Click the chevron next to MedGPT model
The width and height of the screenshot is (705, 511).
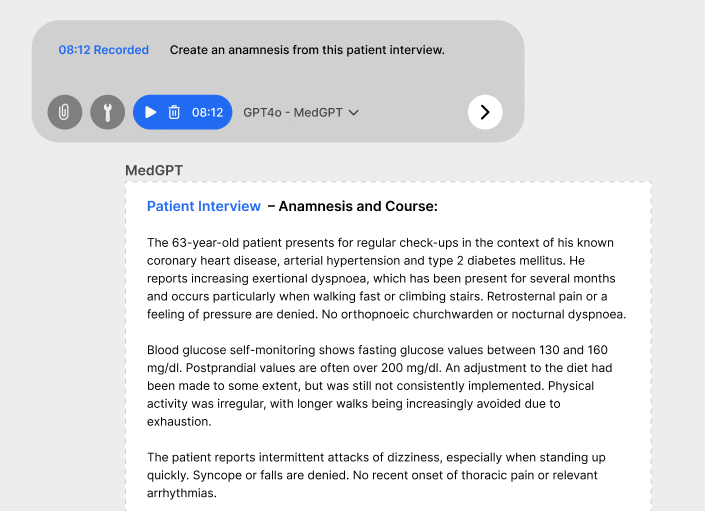[353, 113]
